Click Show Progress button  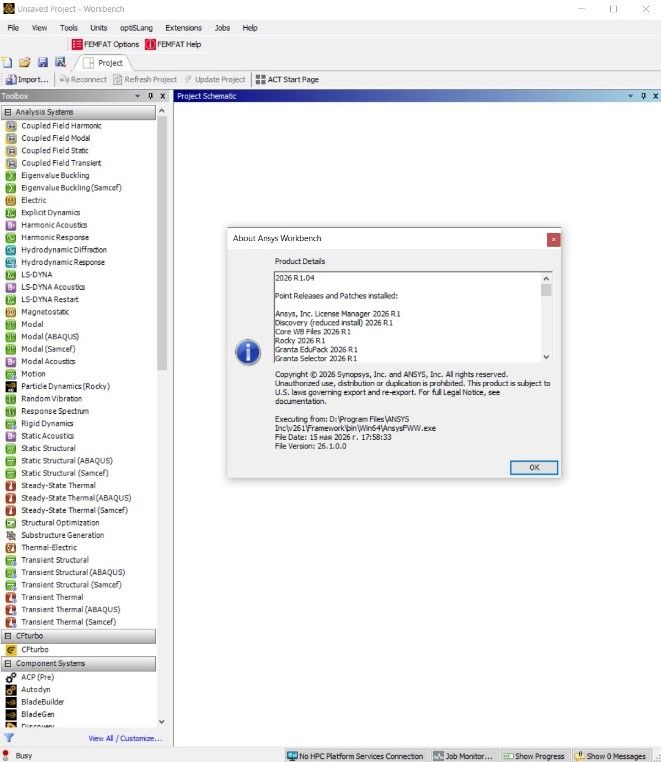(534, 756)
